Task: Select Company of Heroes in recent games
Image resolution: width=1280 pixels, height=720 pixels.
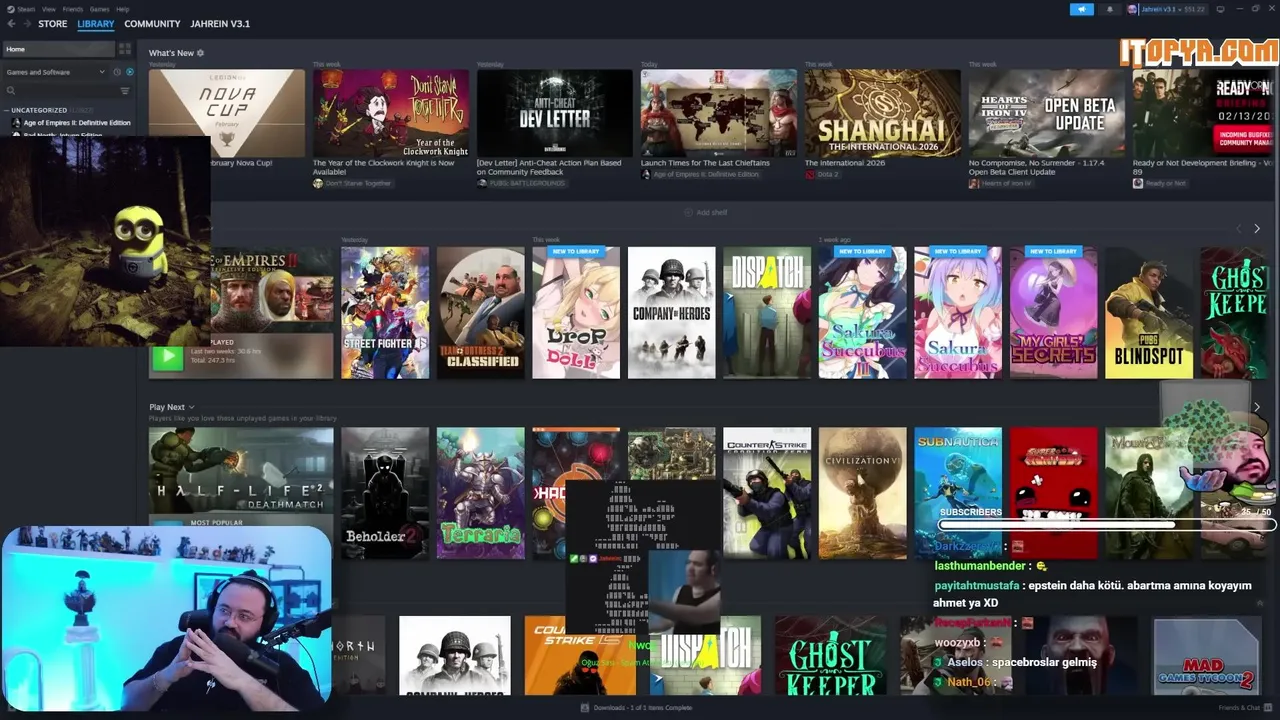Action: (672, 313)
